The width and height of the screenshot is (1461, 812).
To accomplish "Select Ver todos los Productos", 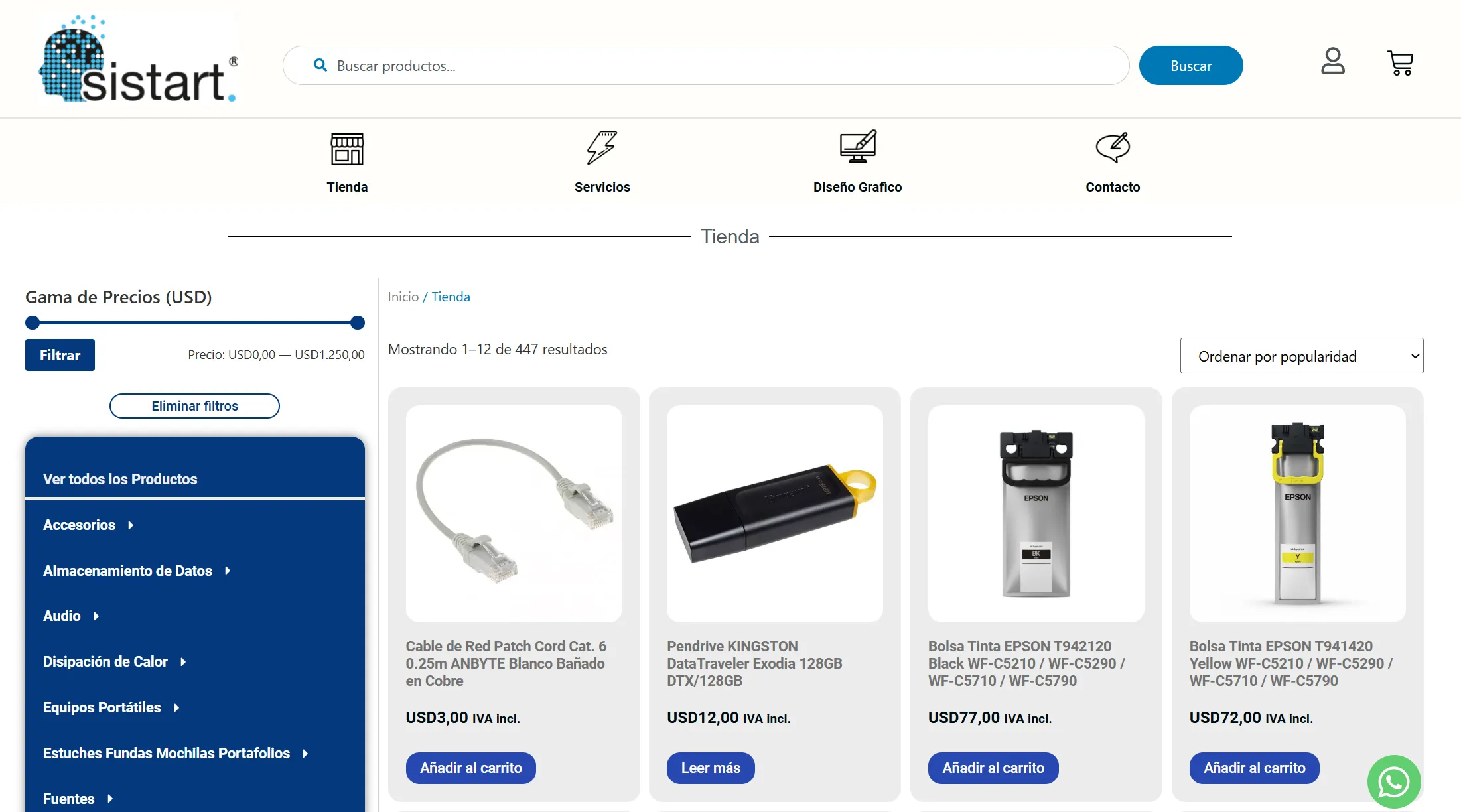I will [120, 479].
